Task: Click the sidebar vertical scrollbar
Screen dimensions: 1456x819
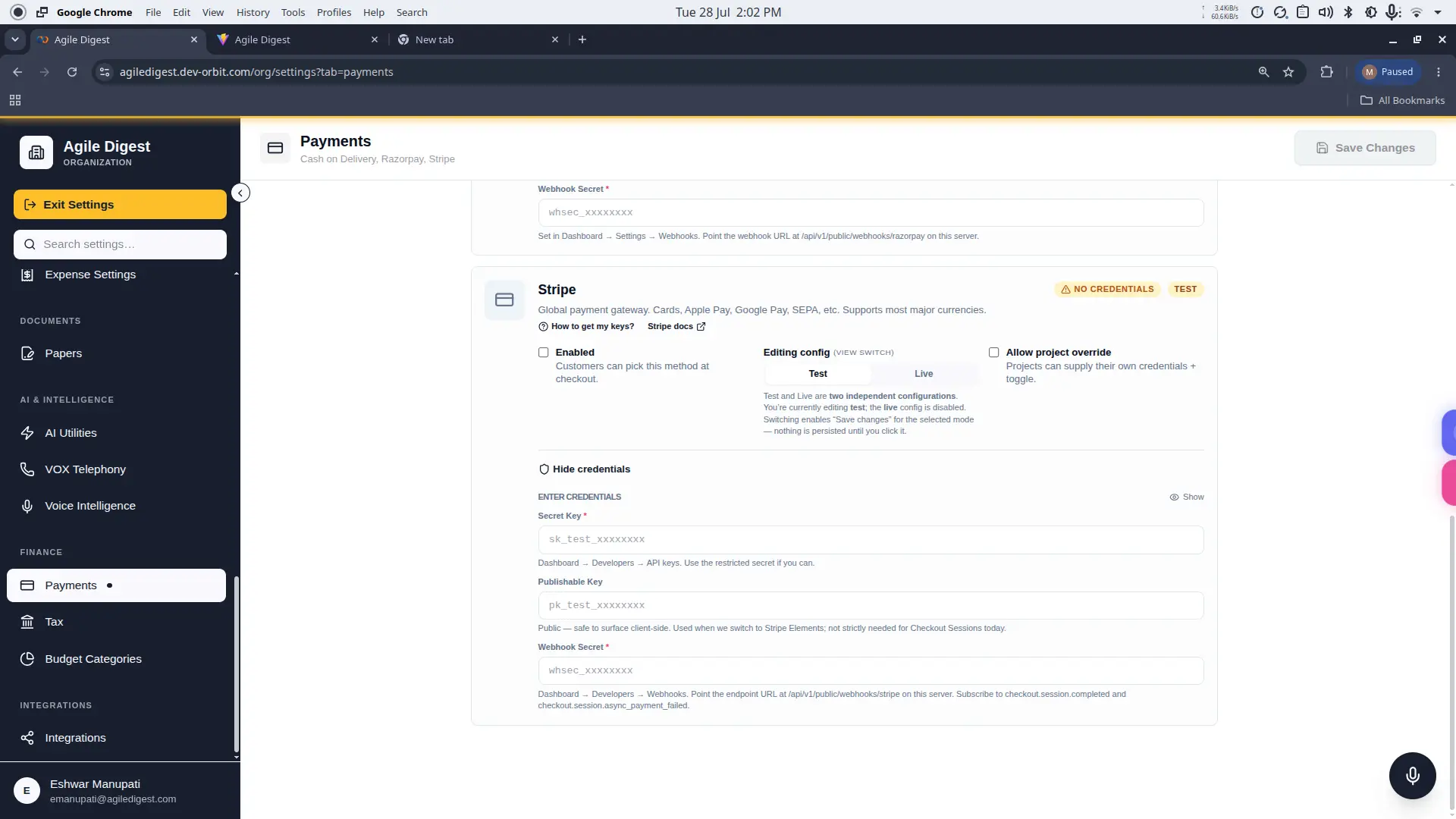Action: [x=237, y=664]
